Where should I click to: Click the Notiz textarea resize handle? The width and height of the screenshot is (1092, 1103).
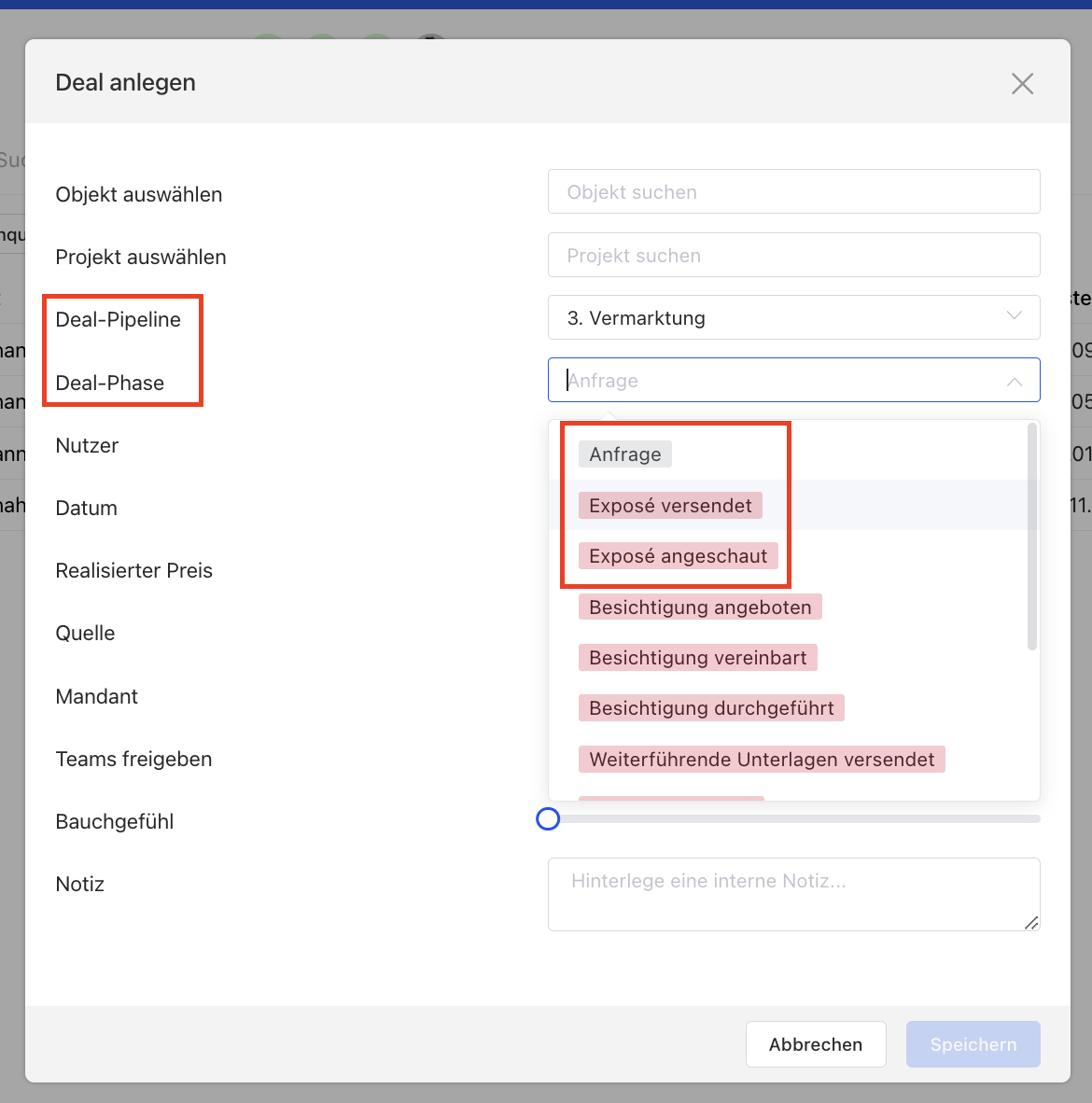click(x=1030, y=923)
